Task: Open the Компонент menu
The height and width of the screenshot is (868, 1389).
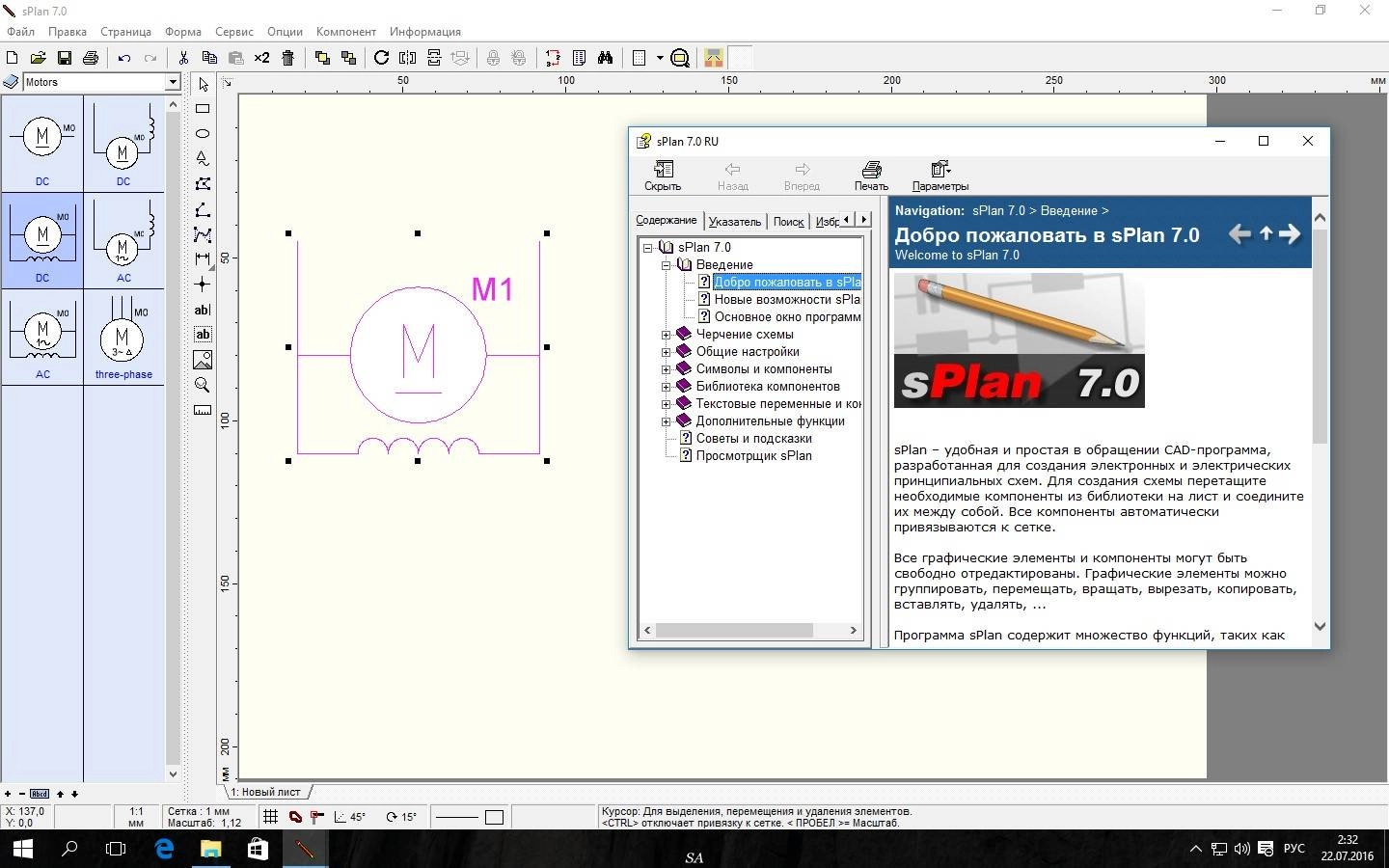Action: point(346,32)
